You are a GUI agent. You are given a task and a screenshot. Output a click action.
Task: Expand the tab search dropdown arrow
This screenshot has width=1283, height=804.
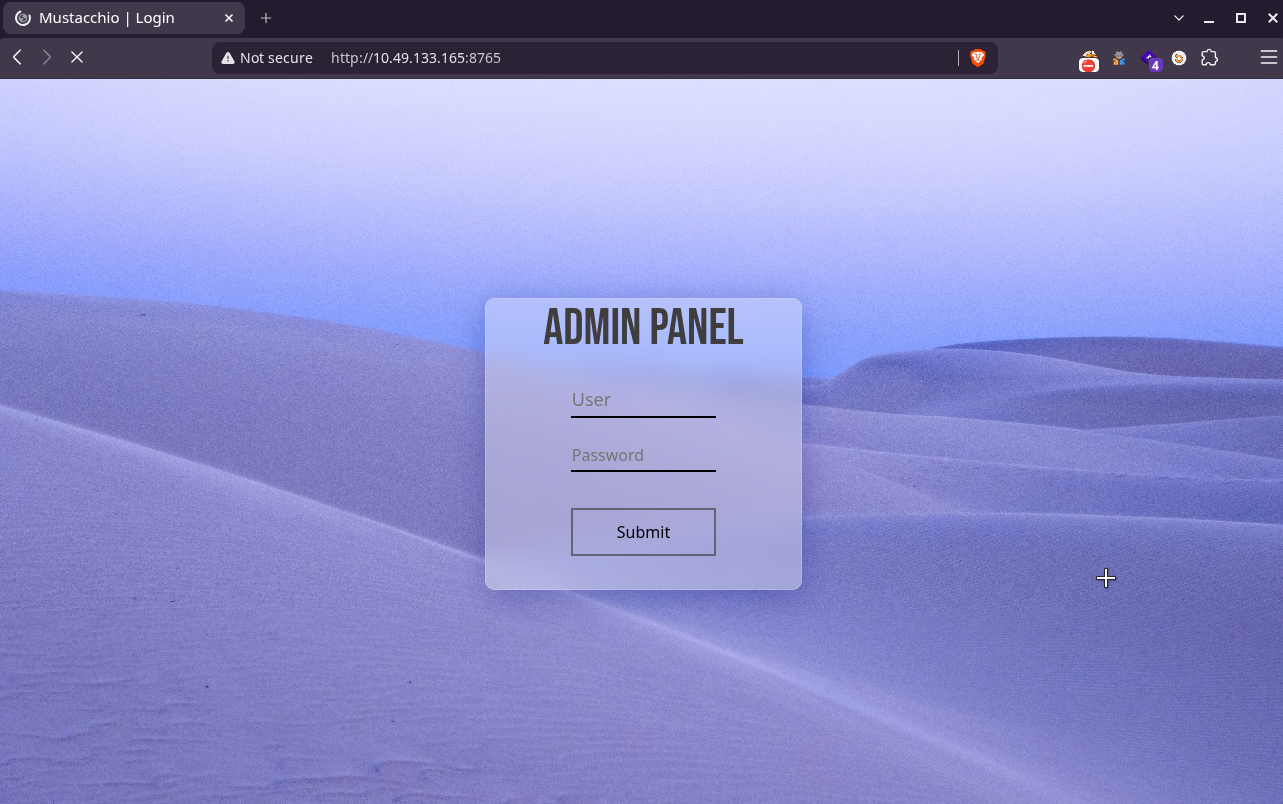1179,18
